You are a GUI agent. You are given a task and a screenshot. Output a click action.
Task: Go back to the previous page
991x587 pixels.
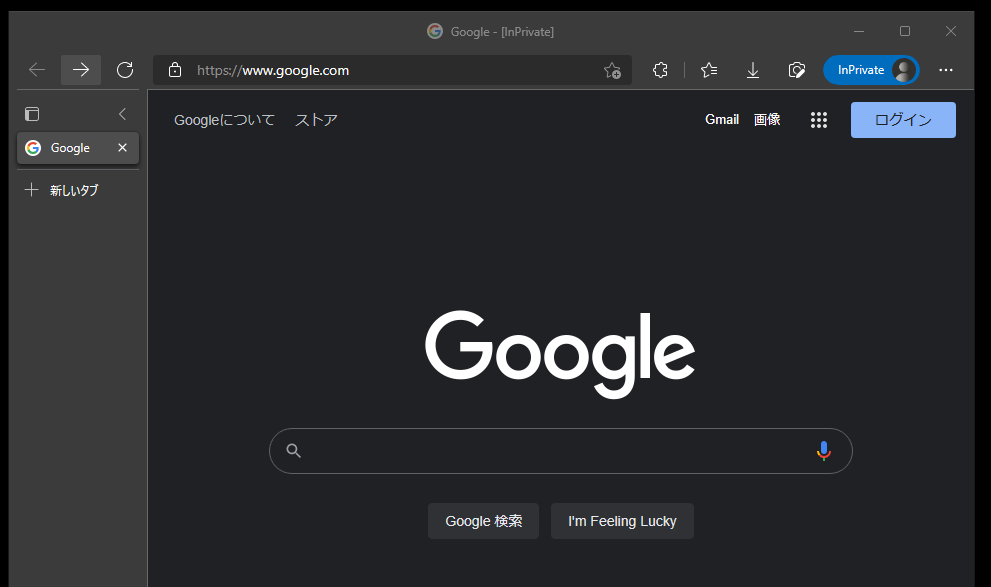37,70
